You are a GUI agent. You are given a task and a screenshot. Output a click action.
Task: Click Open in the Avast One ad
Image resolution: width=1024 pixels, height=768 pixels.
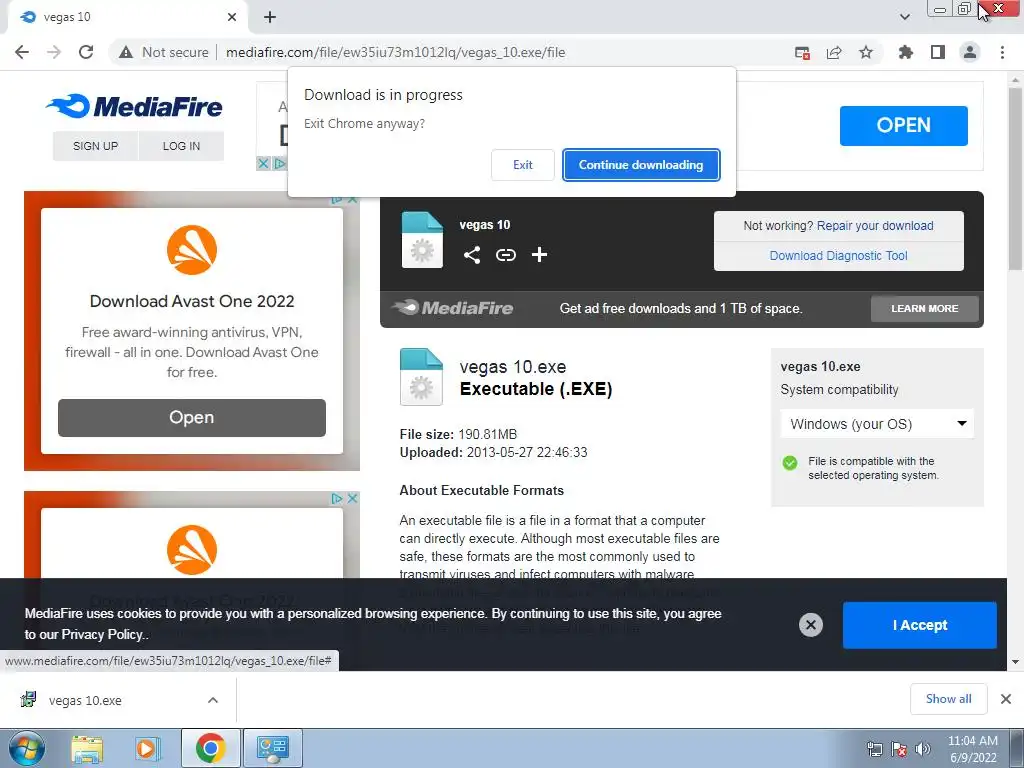[x=191, y=417]
